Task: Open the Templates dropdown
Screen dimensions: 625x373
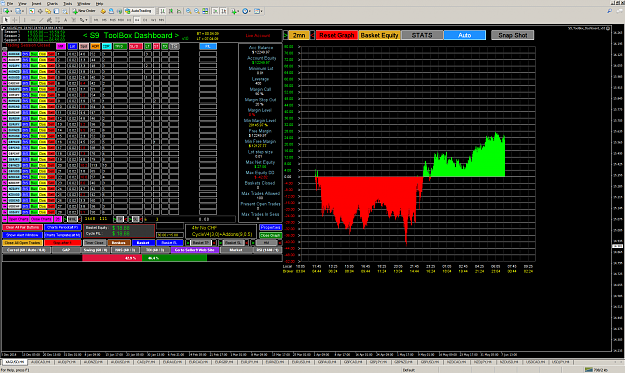Action: 262,11
